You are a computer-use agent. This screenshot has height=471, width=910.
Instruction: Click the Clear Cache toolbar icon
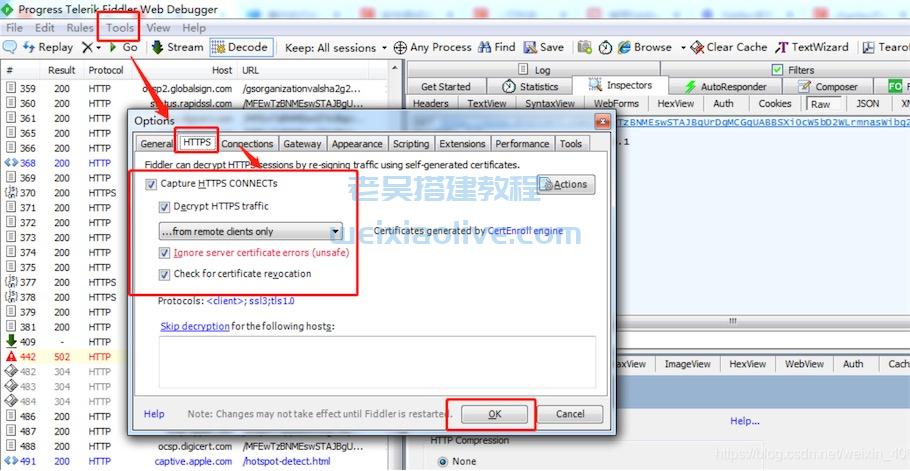point(697,47)
